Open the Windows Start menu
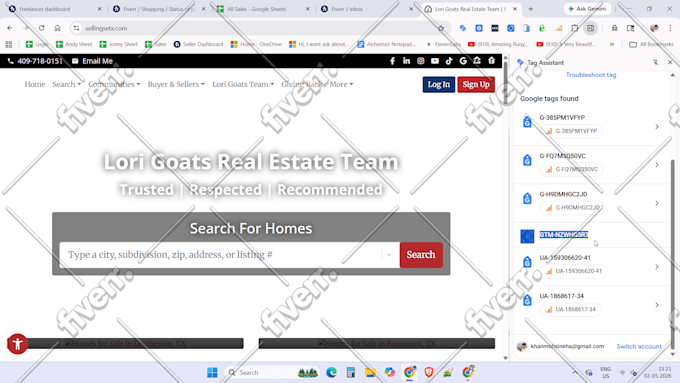The image size is (680, 383). coord(212,373)
